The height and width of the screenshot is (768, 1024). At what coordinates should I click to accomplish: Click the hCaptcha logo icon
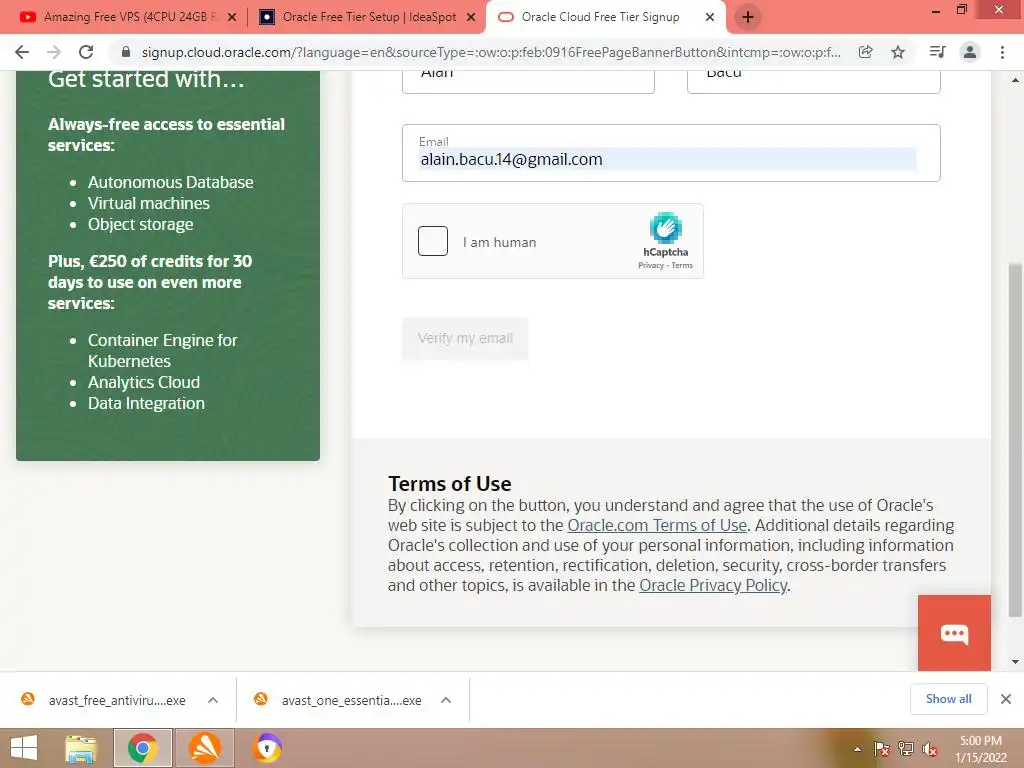[x=665, y=228]
